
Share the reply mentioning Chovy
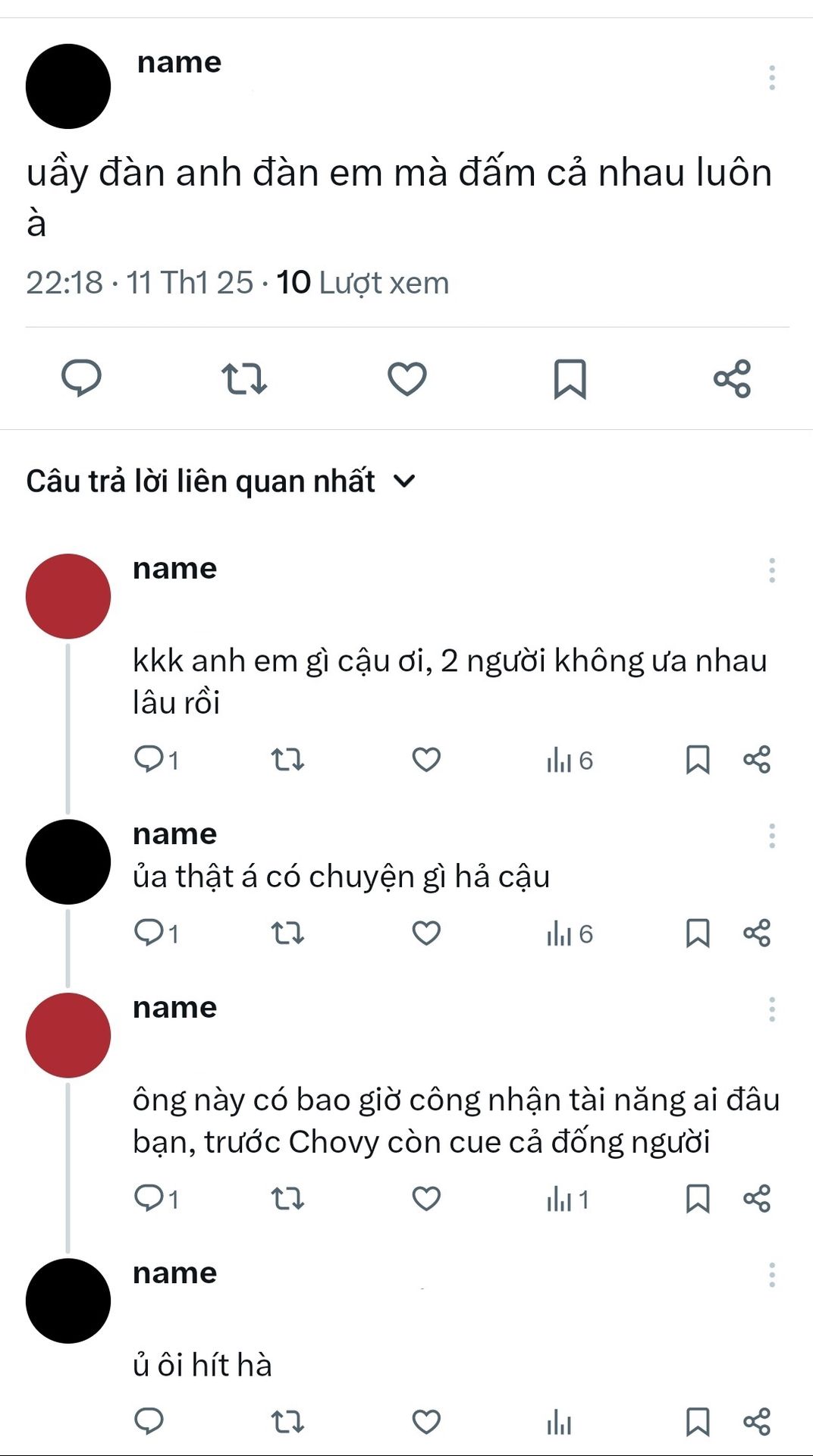[x=757, y=1198]
